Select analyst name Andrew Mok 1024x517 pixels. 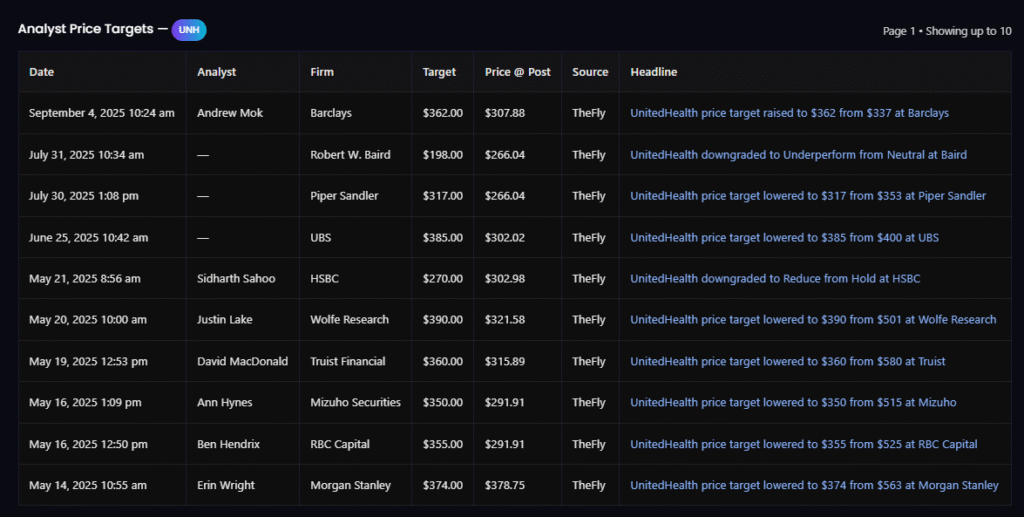(231, 113)
